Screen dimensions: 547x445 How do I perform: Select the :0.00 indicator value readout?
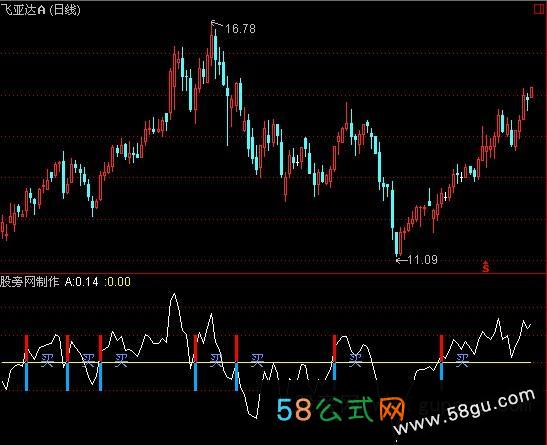(x=118, y=281)
